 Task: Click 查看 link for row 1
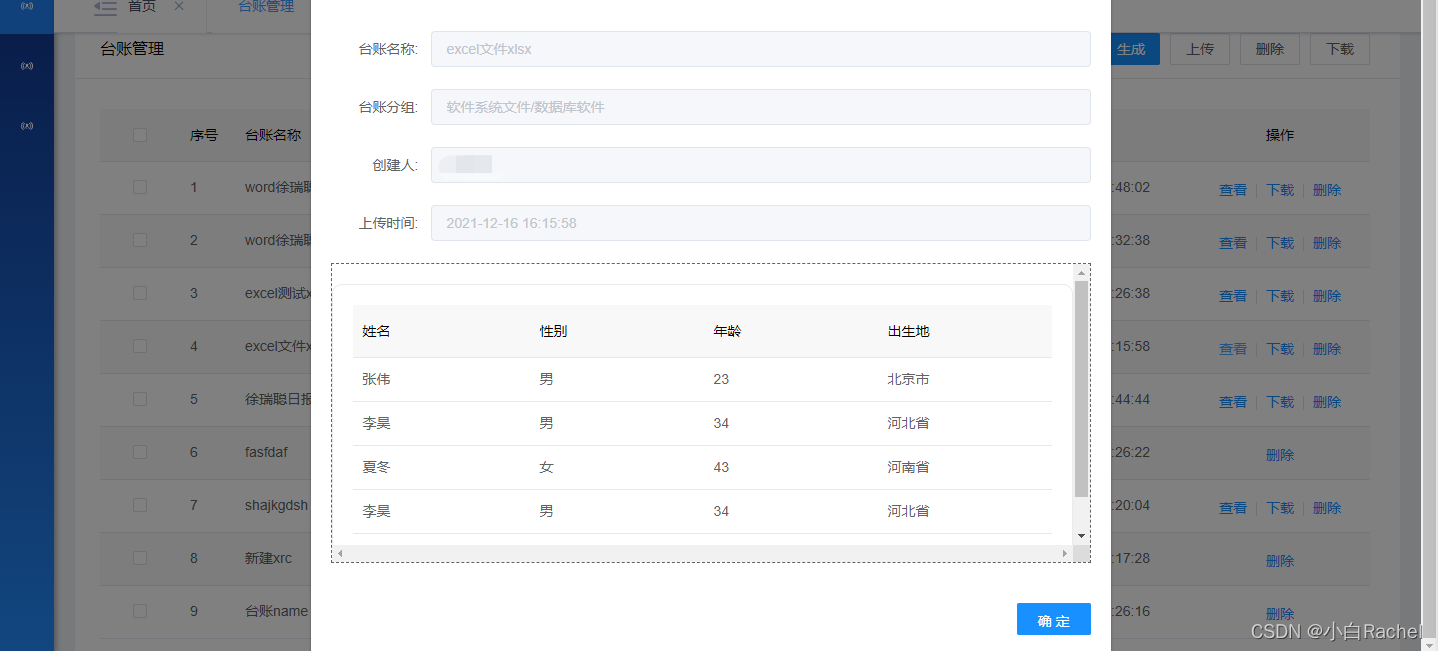tap(1232, 190)
